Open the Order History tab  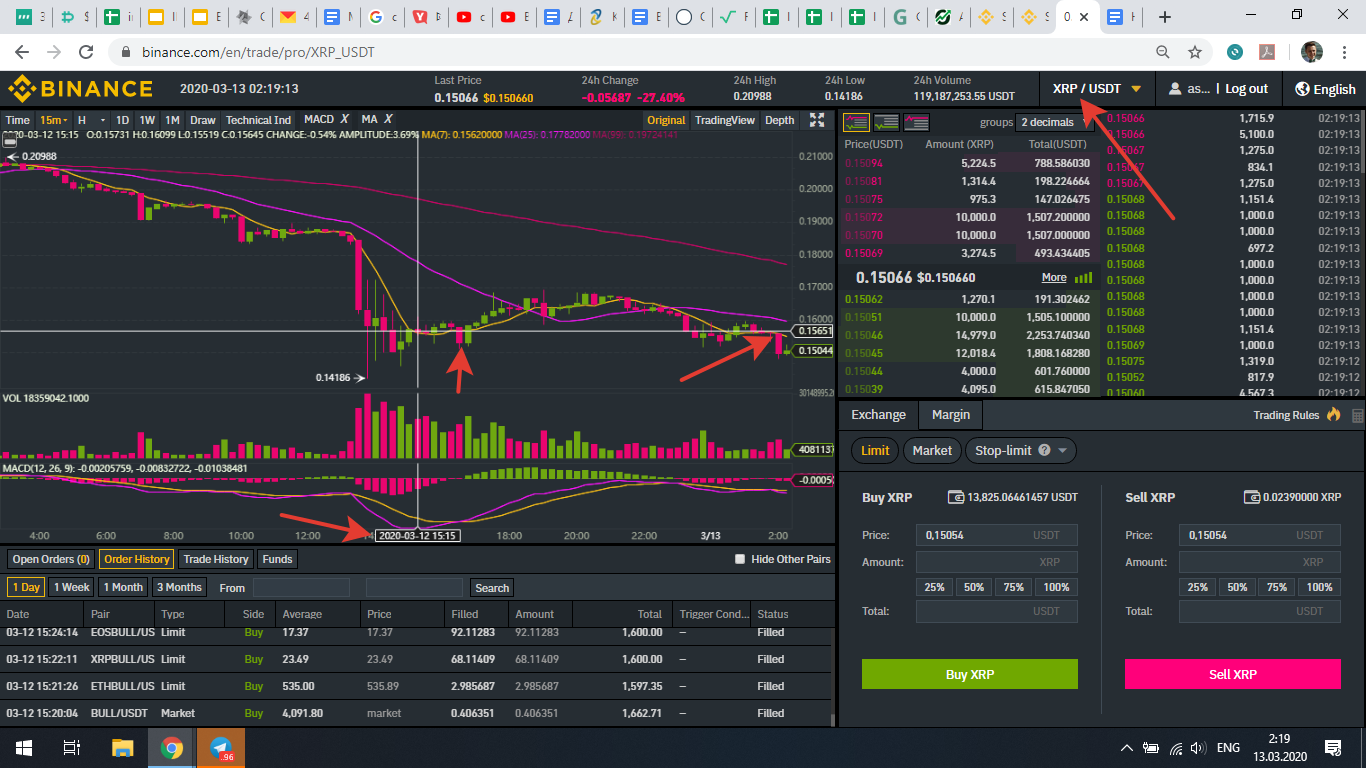tap(136, 559)
